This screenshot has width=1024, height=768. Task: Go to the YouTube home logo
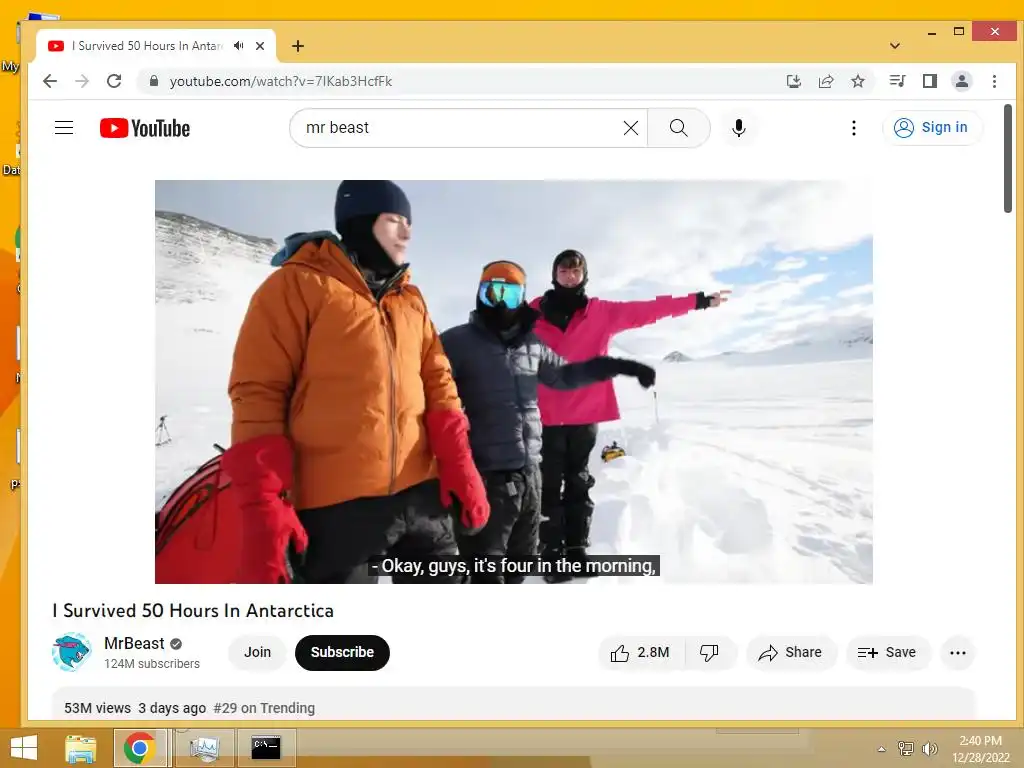(145, 128)
